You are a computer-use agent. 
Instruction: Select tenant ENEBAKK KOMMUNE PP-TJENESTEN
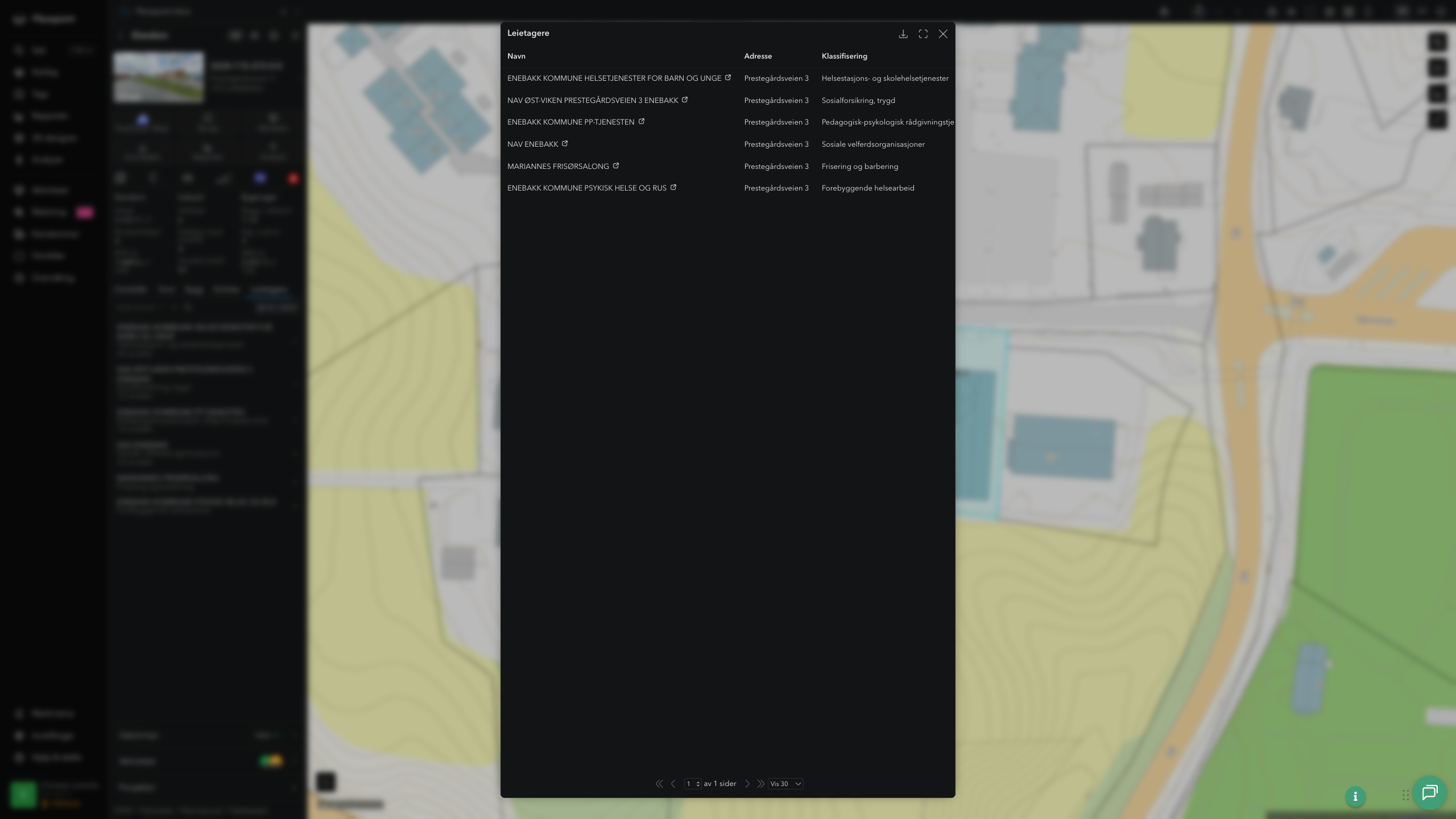(571, 122)
